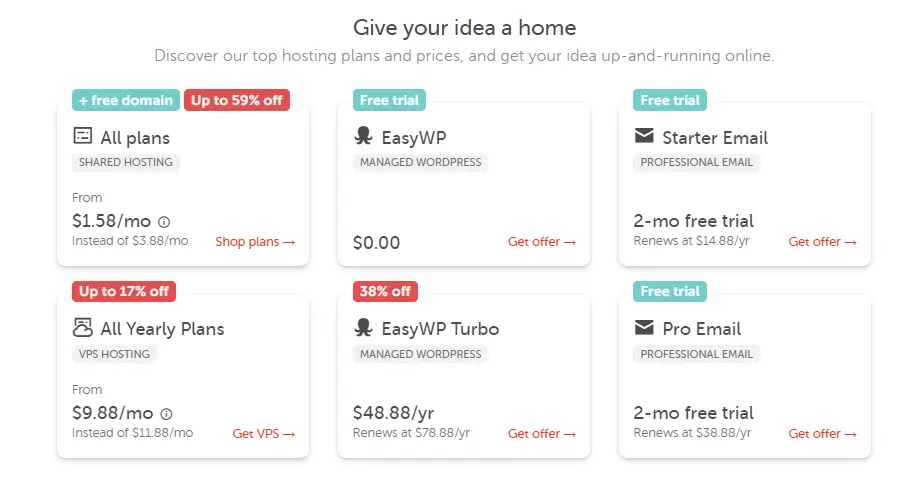Screen dimensions: 911x485
Task: Click the EasyWP Turbo octopus icon
Action: pos(363,328)
